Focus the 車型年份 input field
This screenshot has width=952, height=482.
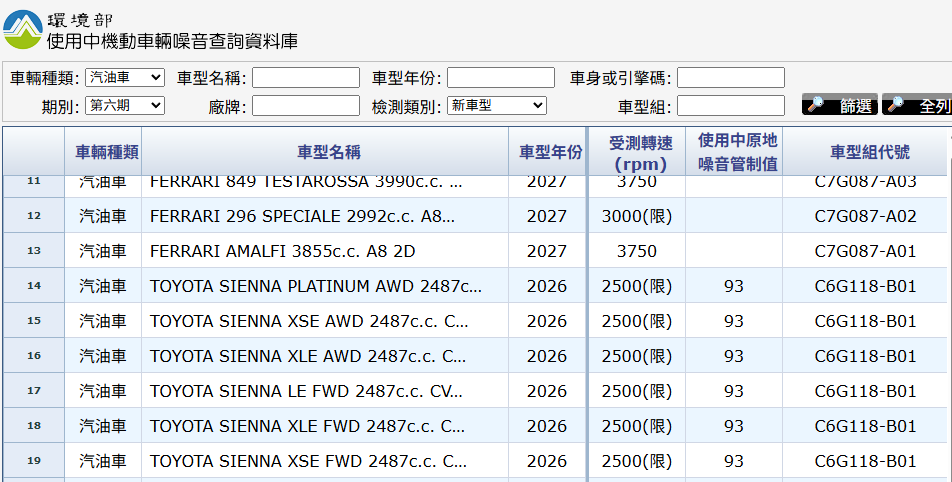tap(501, 78)
